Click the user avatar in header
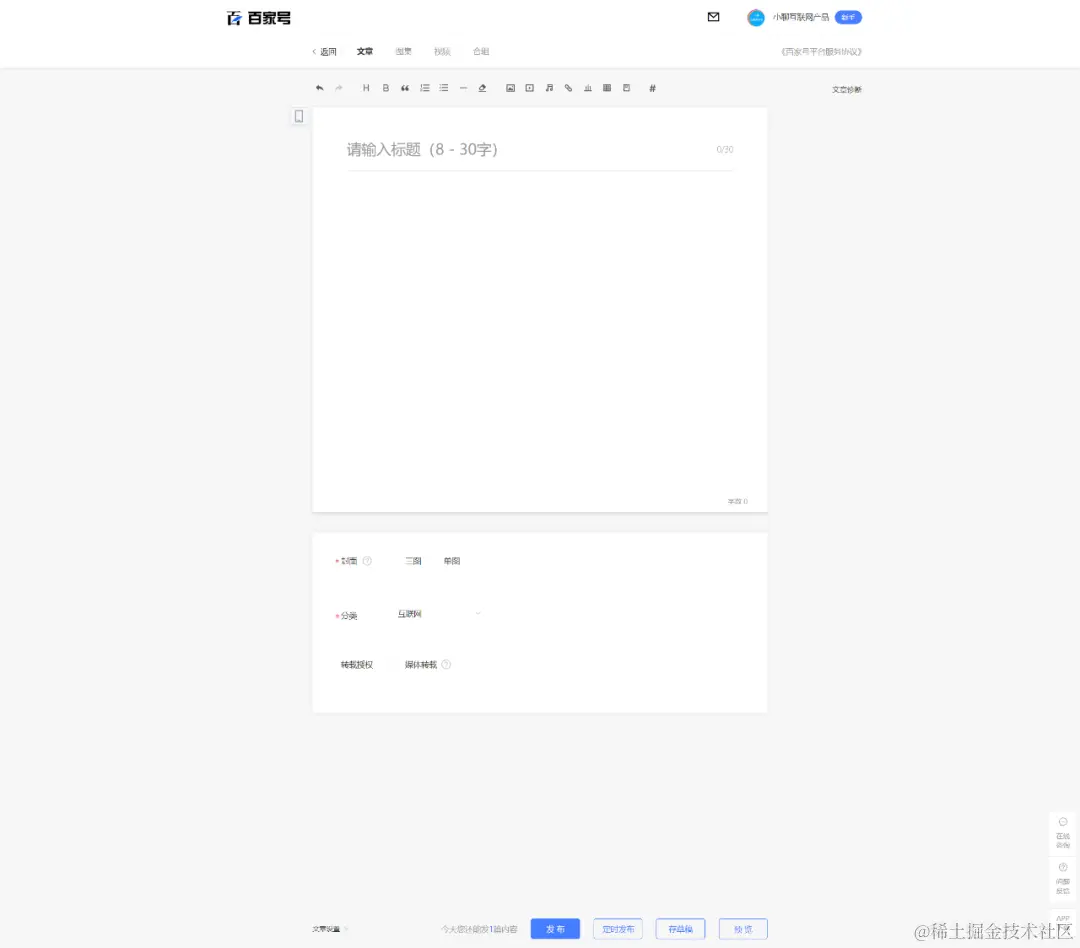1080x948 pixels. 756,18
